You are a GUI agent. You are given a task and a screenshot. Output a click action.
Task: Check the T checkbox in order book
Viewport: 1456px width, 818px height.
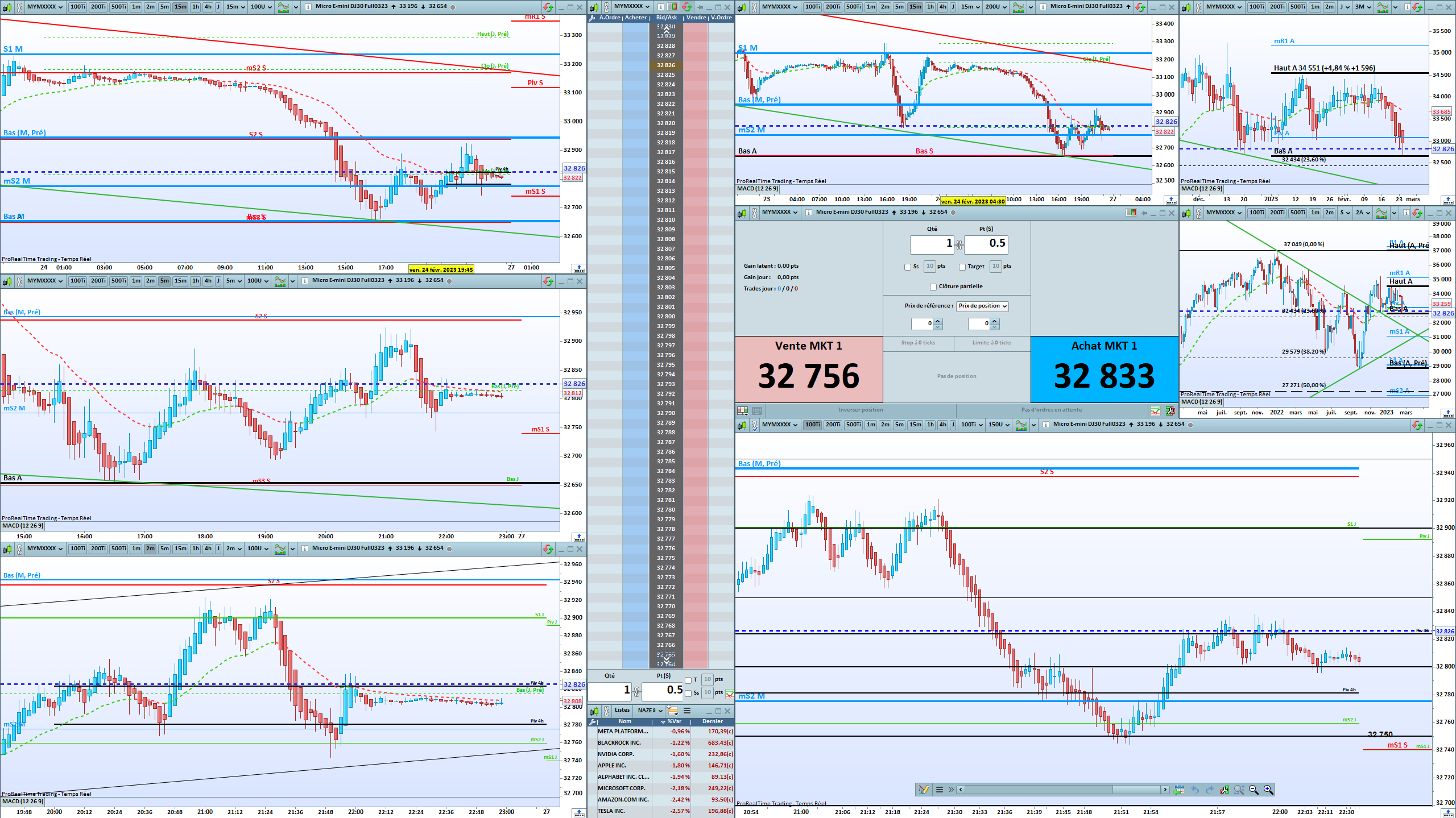(x=688, y=680)
